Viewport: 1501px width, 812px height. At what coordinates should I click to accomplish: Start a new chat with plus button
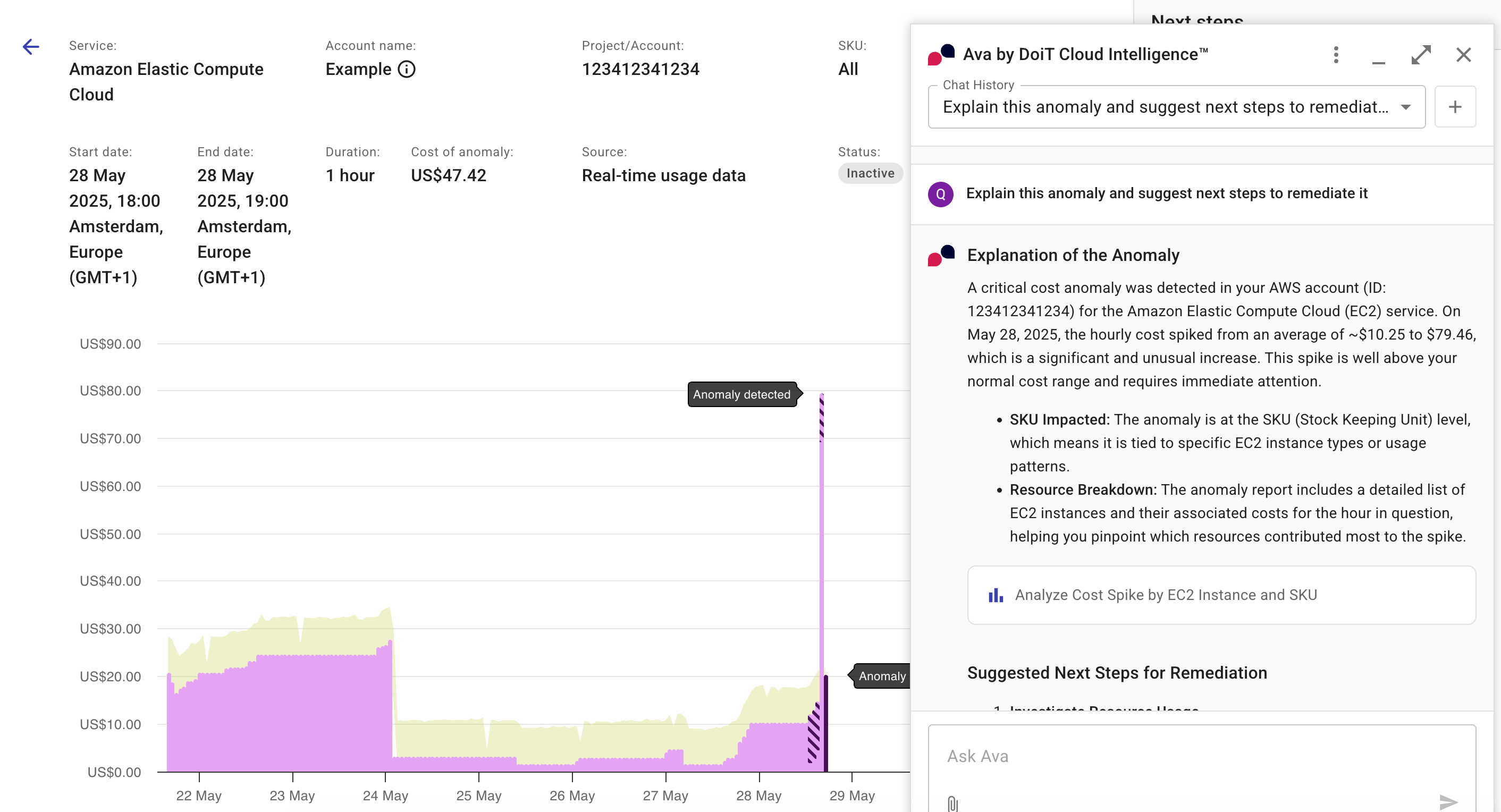[x=1454, y=107]
